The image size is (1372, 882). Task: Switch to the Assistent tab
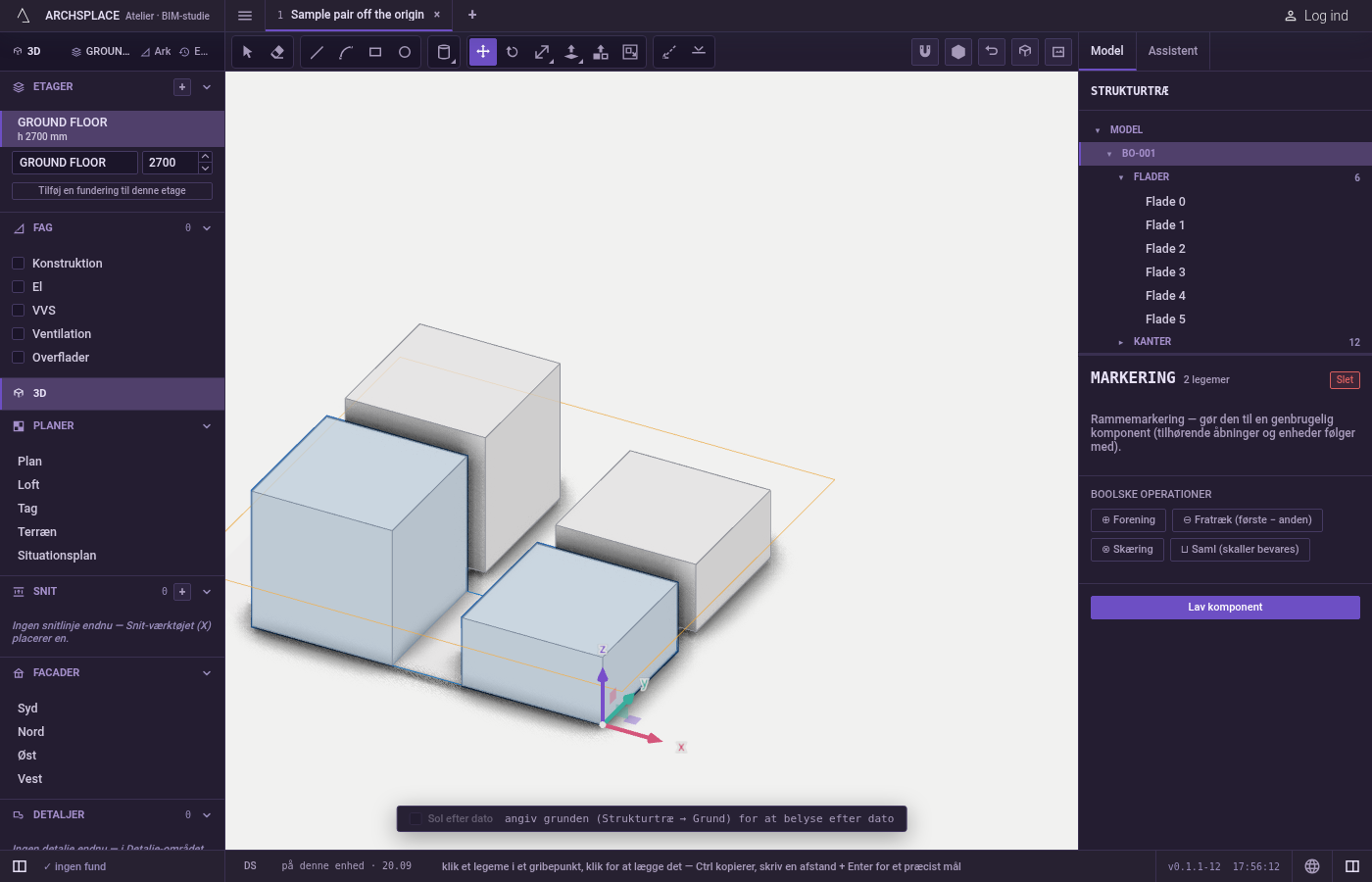(x=1173, y=51)
